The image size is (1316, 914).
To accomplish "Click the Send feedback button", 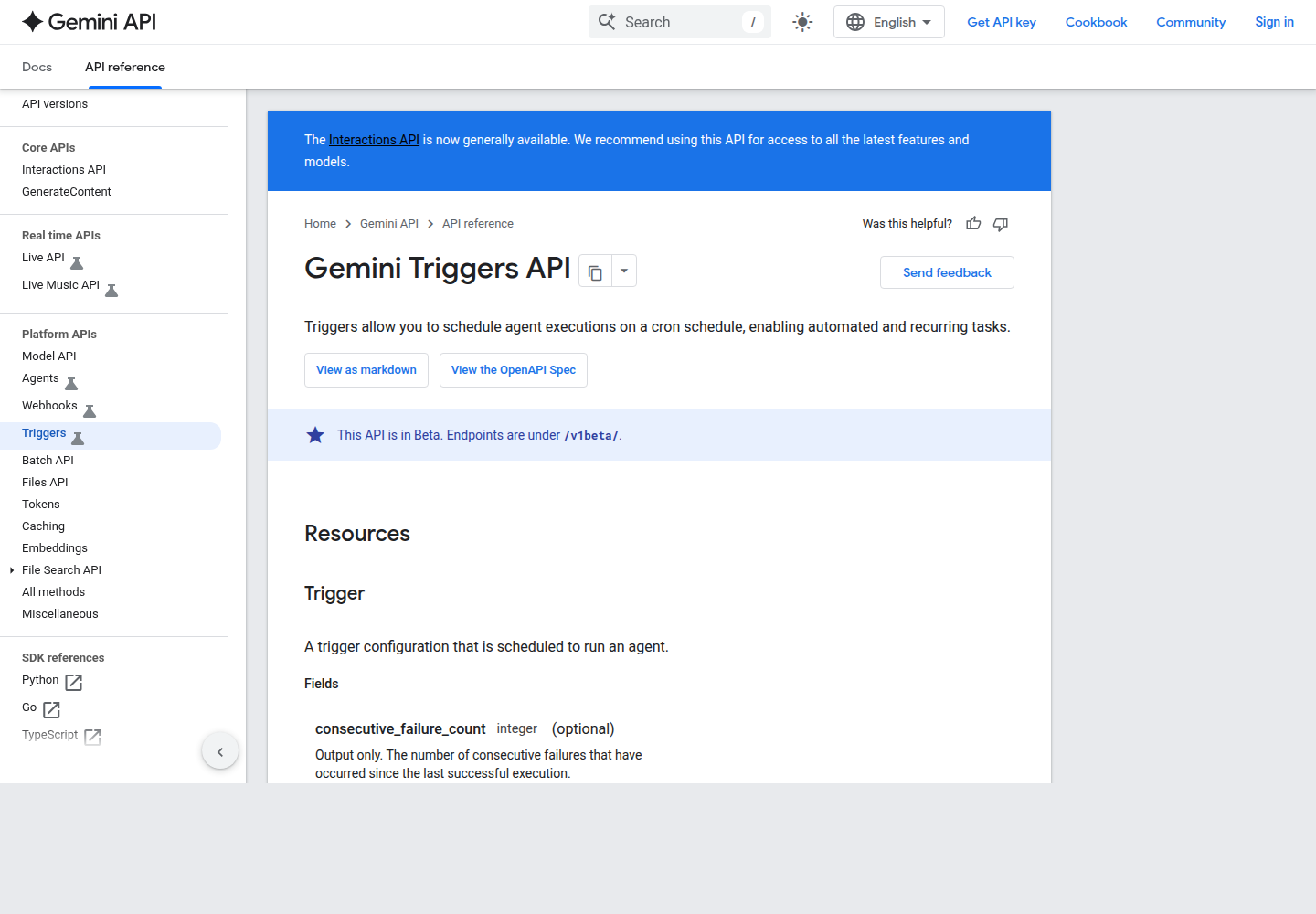I will pos(947,272).
